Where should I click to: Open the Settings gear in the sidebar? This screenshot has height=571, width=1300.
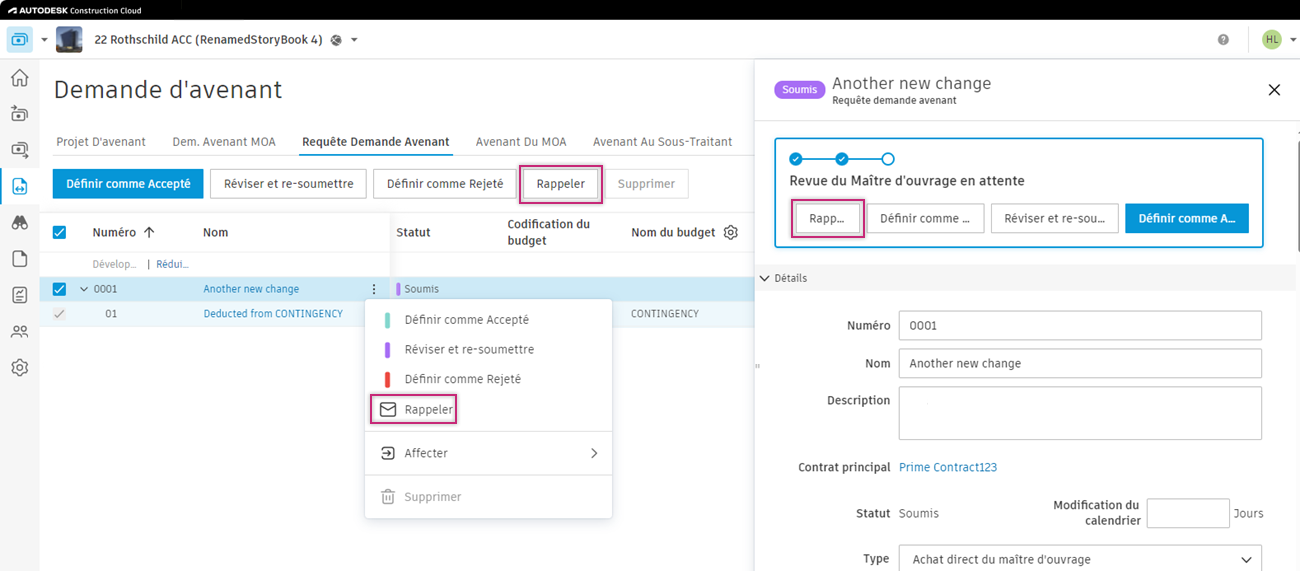[x=19, y=367]
